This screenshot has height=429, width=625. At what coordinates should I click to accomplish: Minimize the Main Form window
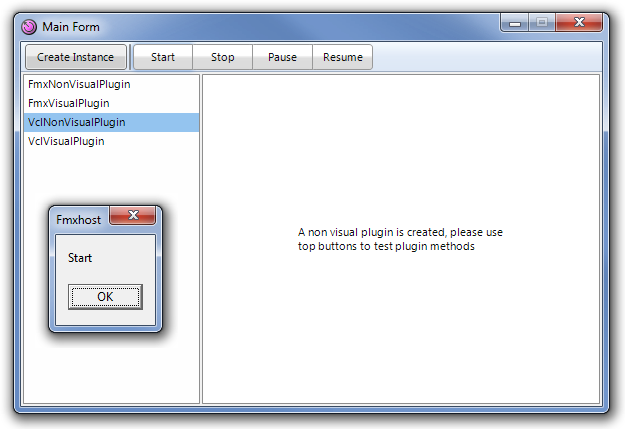tap(515, 23)
